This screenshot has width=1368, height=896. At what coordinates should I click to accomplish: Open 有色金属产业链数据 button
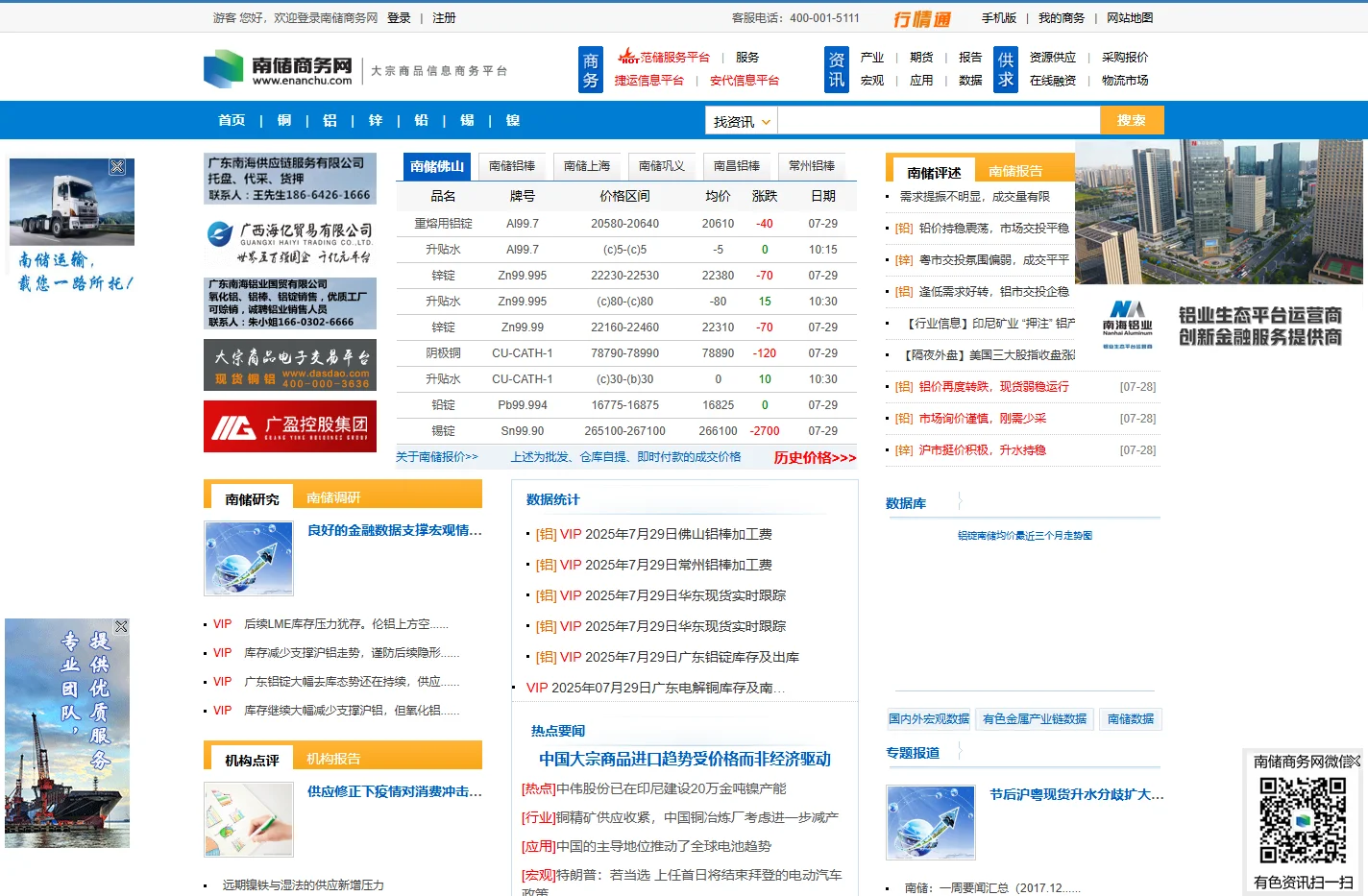pyautogui.click(x=1035, y=719)
